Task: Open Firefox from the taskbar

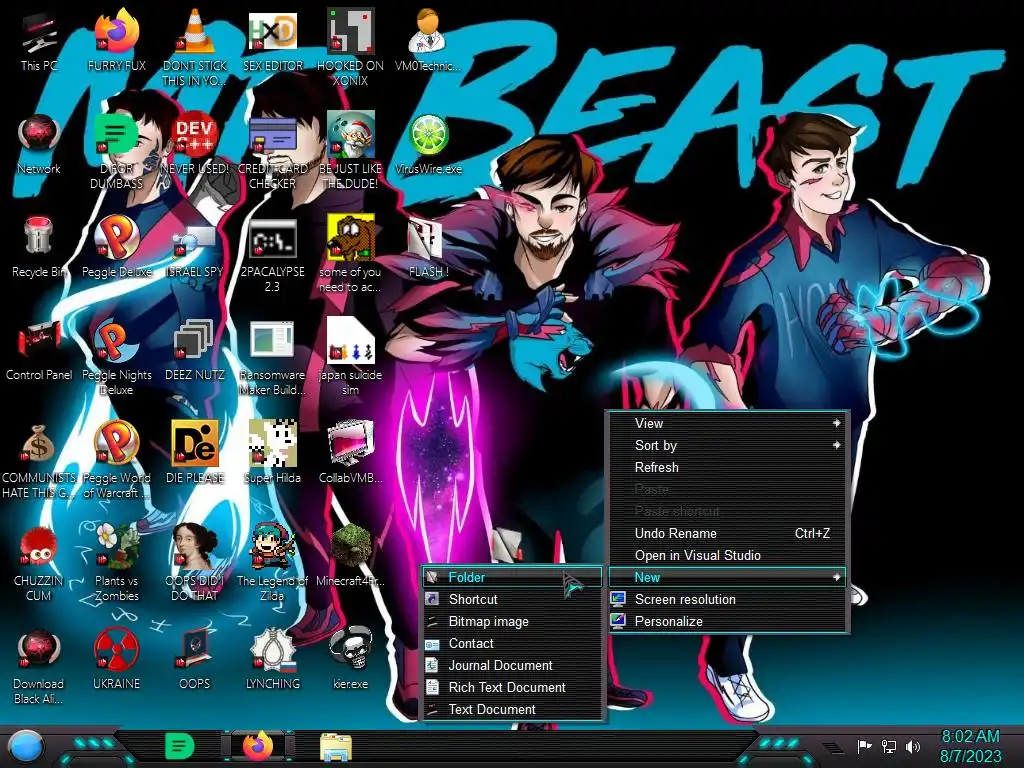Action: point(258,746)
